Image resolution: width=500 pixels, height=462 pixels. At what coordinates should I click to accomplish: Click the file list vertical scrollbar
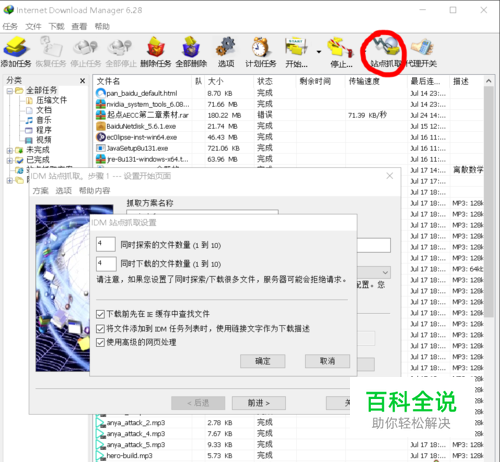point(489,202)
